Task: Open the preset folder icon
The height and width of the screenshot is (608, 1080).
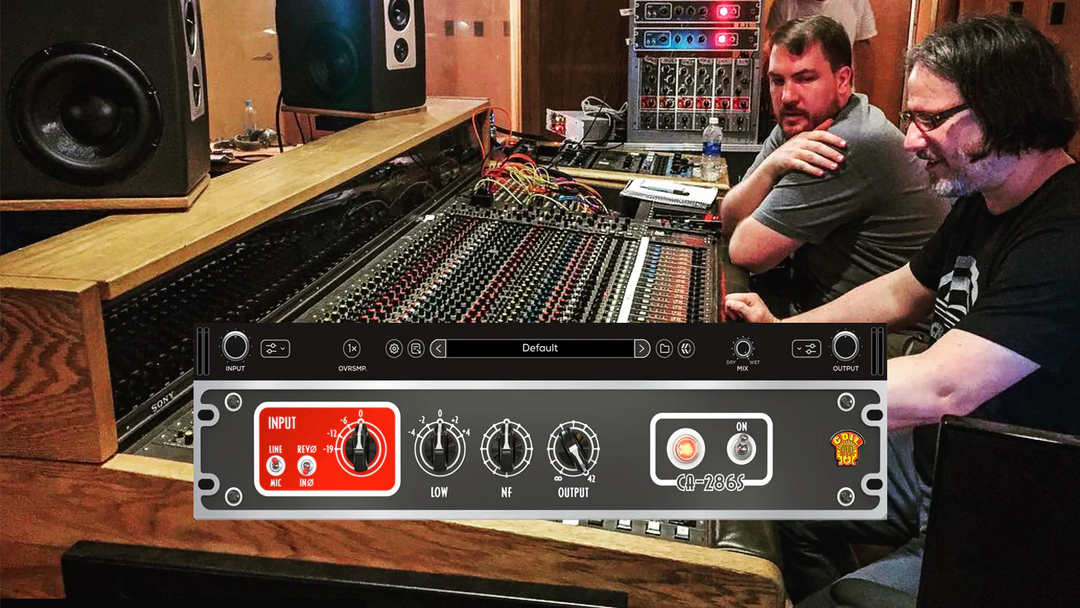Action: [x=664, y=348]
